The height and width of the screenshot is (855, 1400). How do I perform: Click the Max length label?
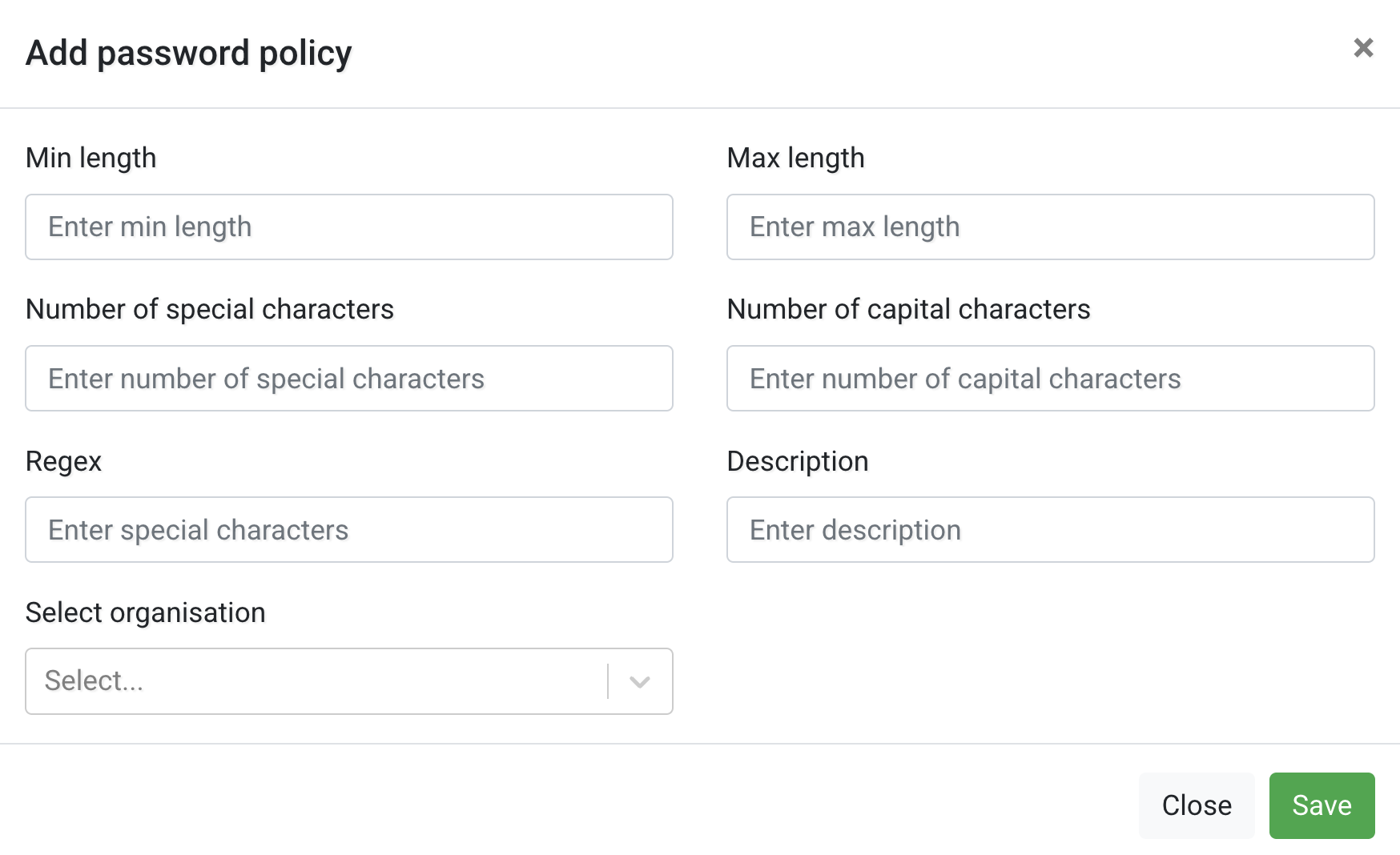click(x=795, y=158)
